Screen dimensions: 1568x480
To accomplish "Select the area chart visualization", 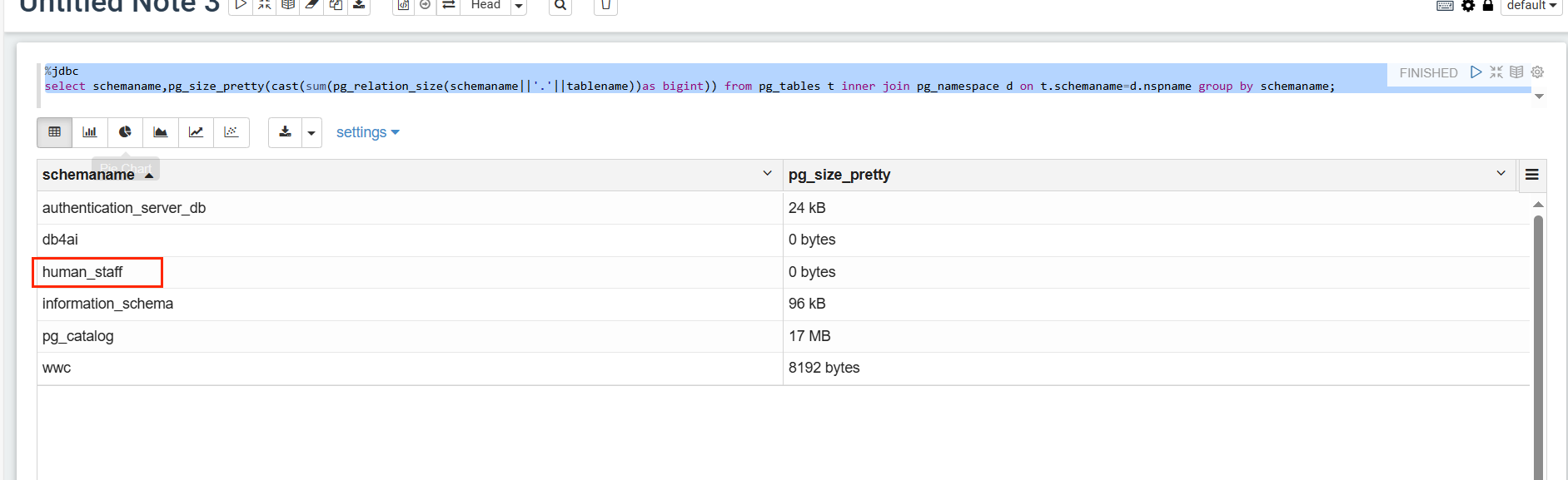I will [x=161, y=132].
